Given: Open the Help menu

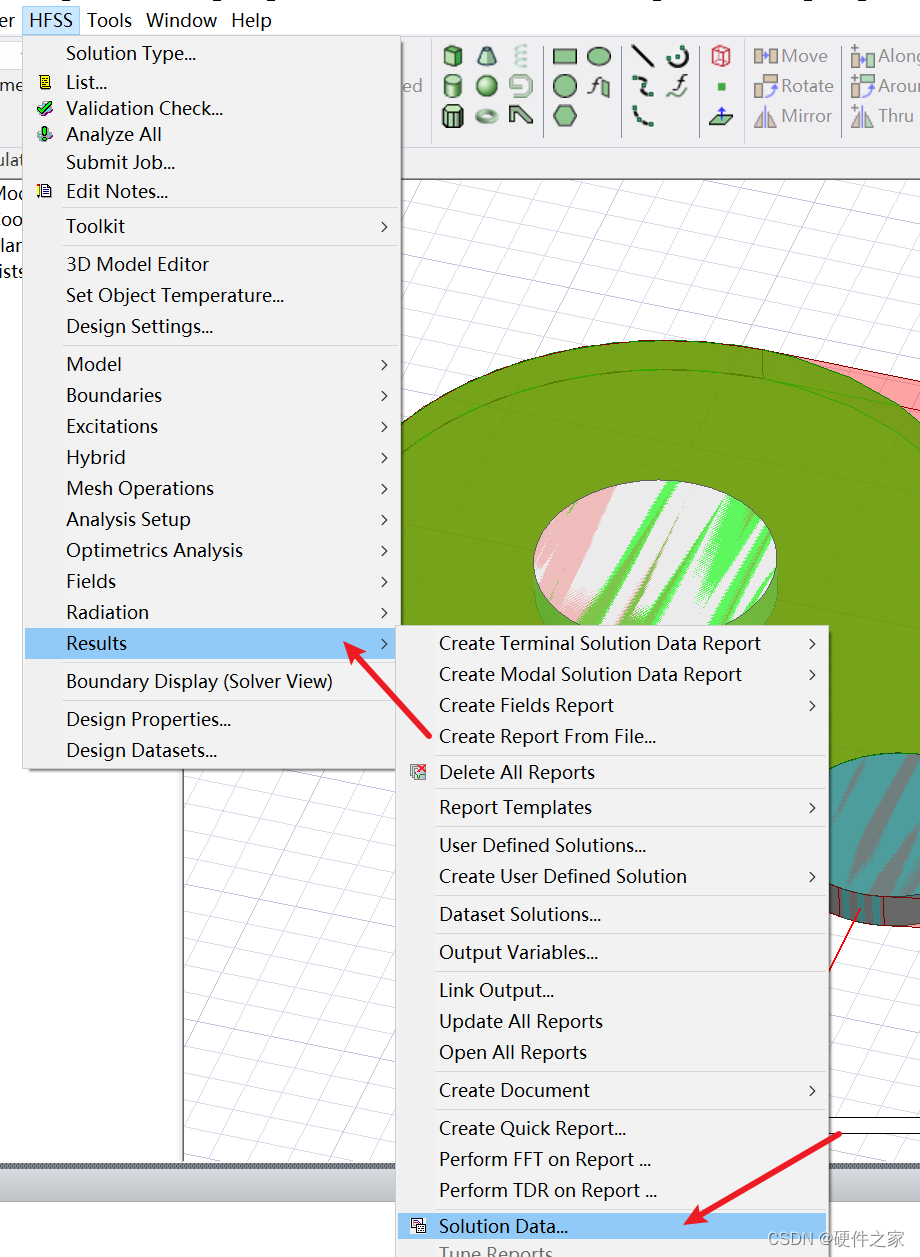Looking at the screenshot, I should [x=251, y=20].
